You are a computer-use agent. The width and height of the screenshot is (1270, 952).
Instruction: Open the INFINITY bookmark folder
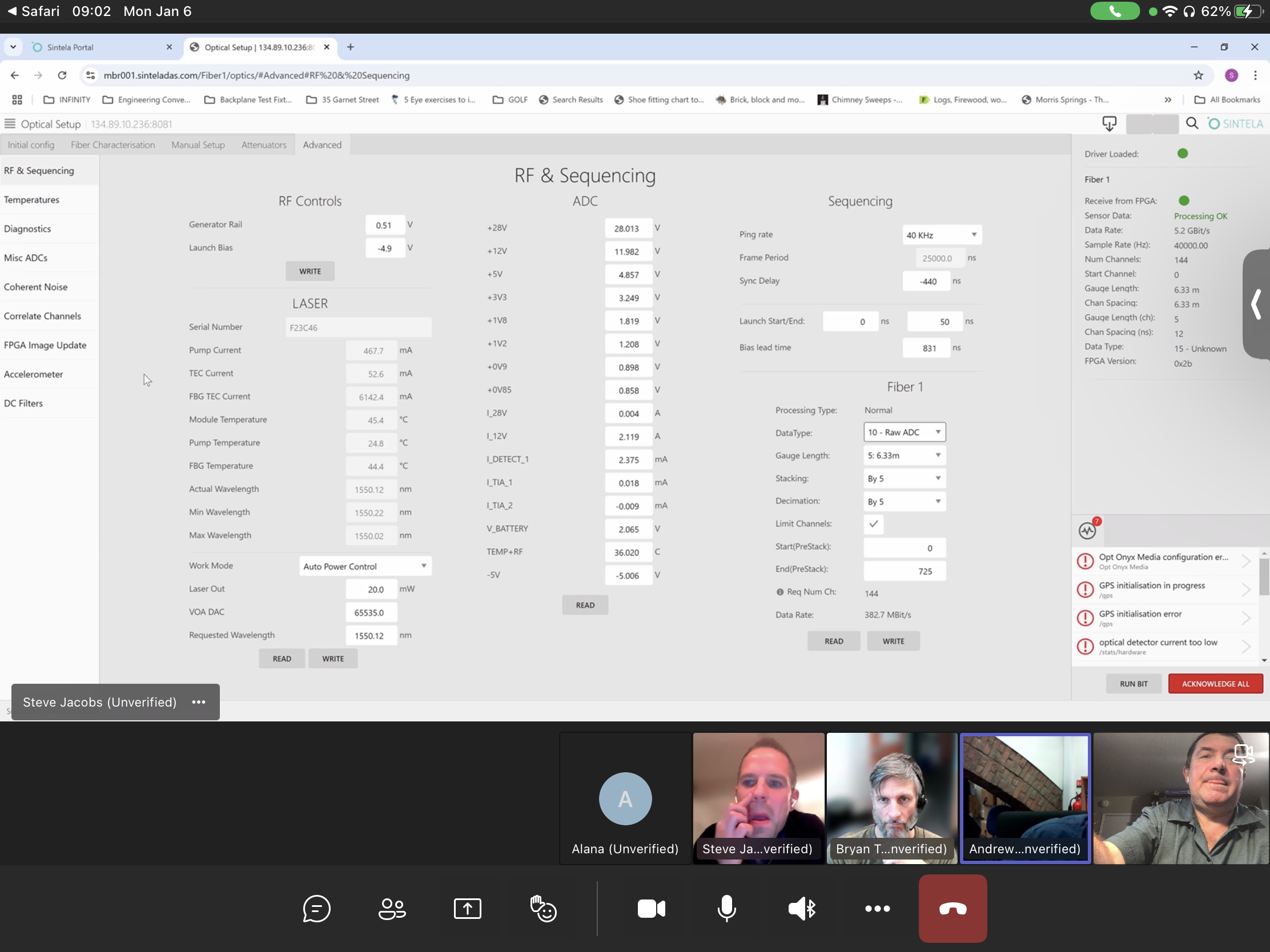(x=67, y=100)
